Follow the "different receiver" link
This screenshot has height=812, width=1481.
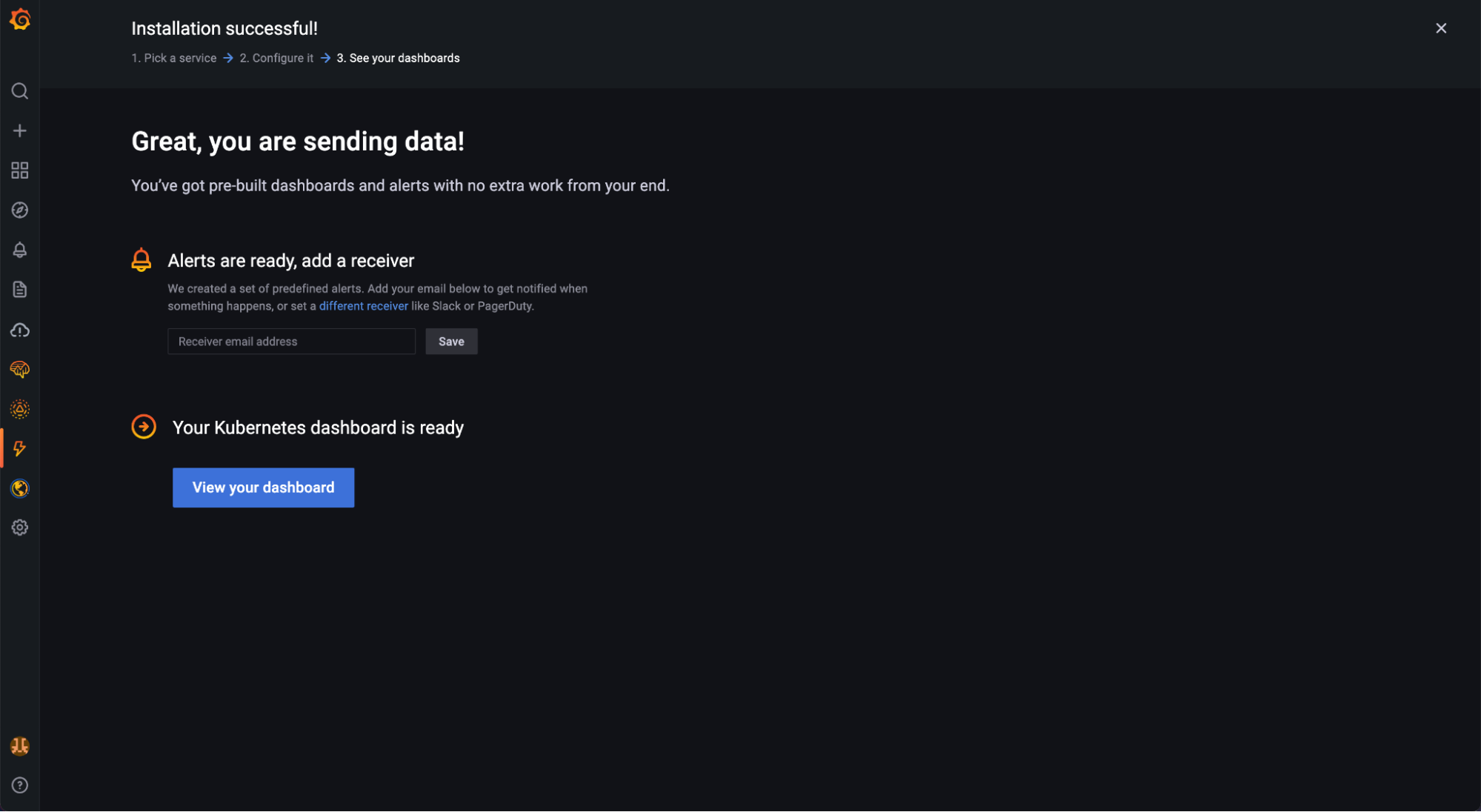tap(363, 306)
